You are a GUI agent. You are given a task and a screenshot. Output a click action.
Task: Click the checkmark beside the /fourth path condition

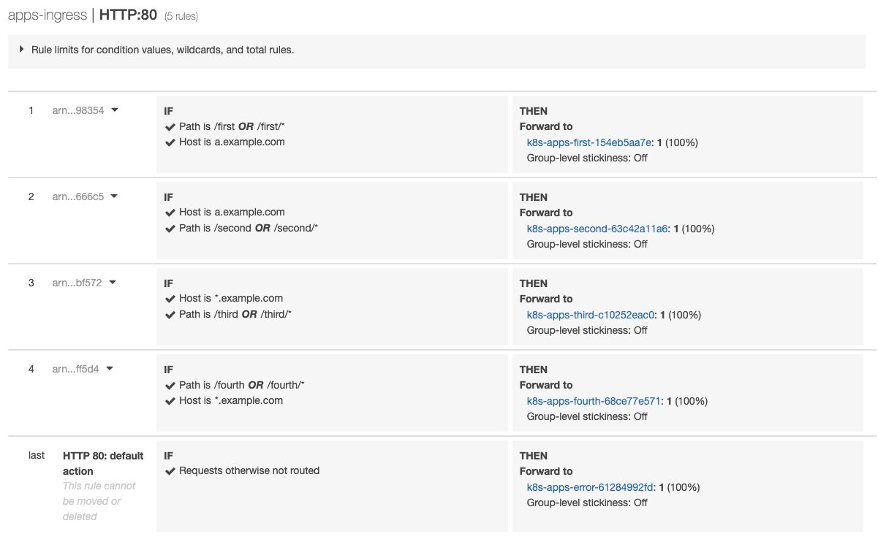tap(170, 385)
